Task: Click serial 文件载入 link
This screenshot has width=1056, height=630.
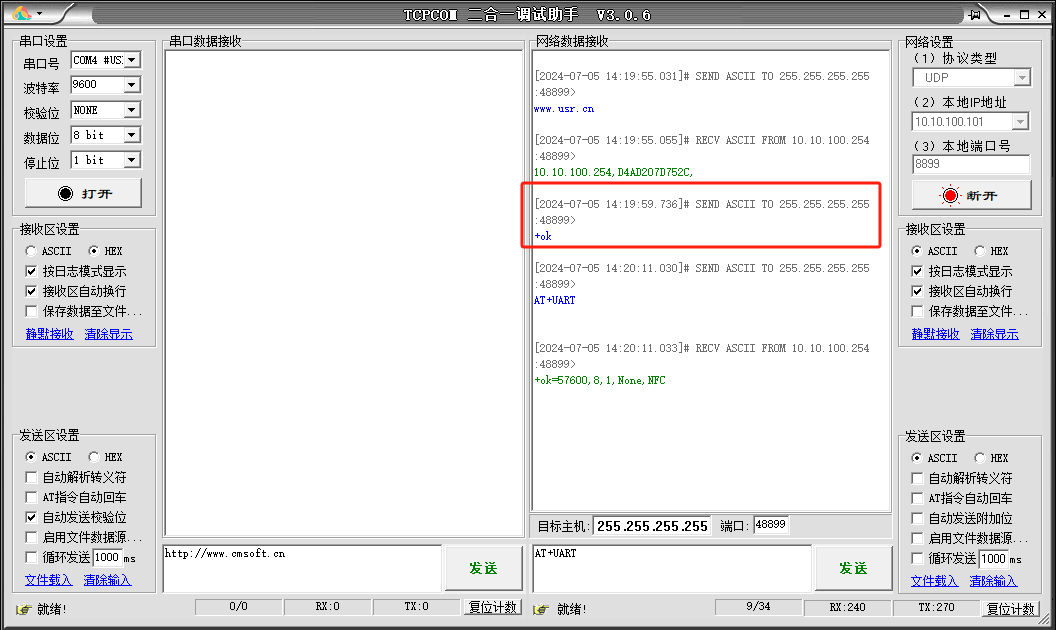Action: pos(48,579)
